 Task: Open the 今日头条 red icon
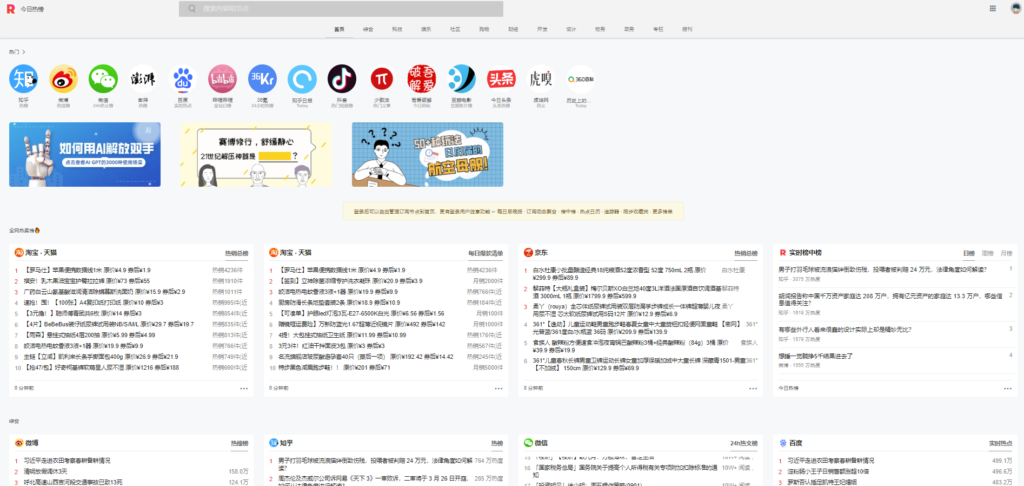click(502, 79)
